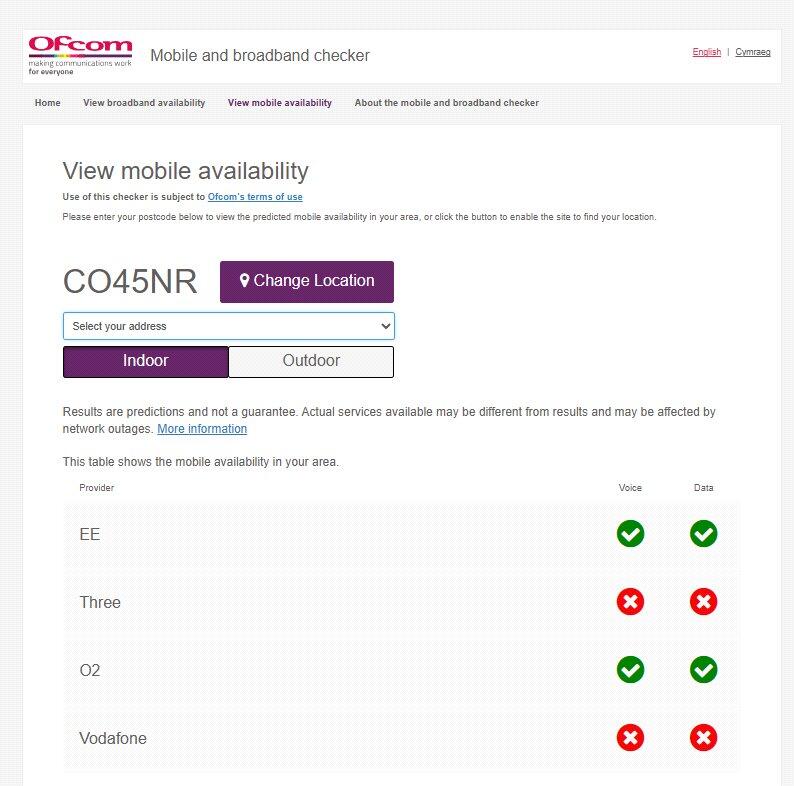This screenshot has width=794, height=786.
Task: Open the Select your address dropdown
Action: tap(228, 326)
